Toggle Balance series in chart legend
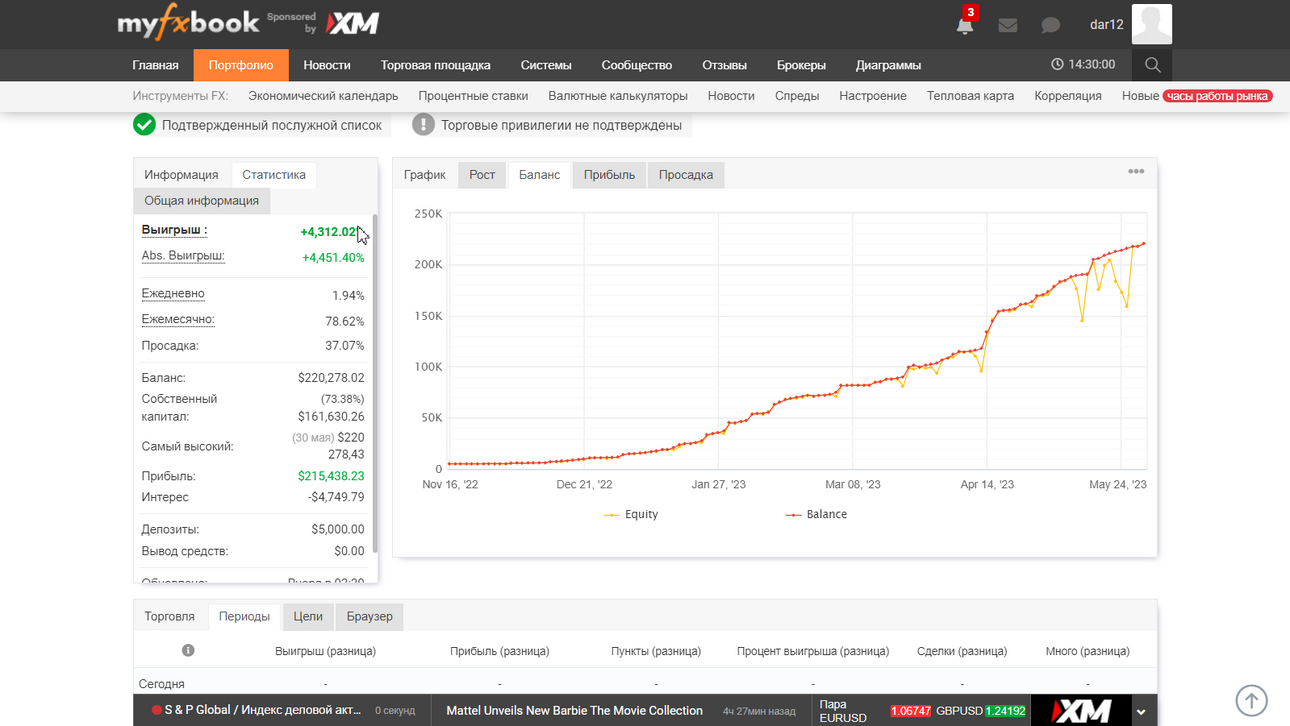The width and height of the screenshot is (1290, 726). (816, 514)
